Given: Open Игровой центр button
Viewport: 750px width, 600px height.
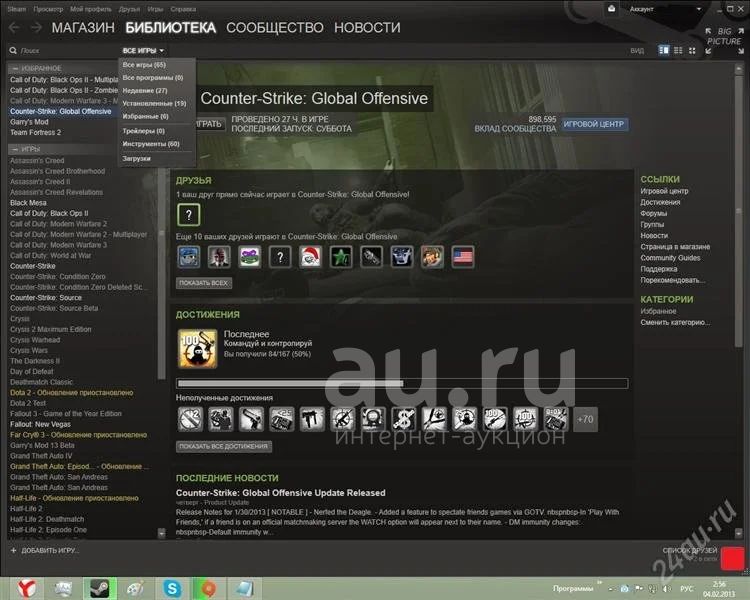Looking at the screenshot, I should point(594,124).
